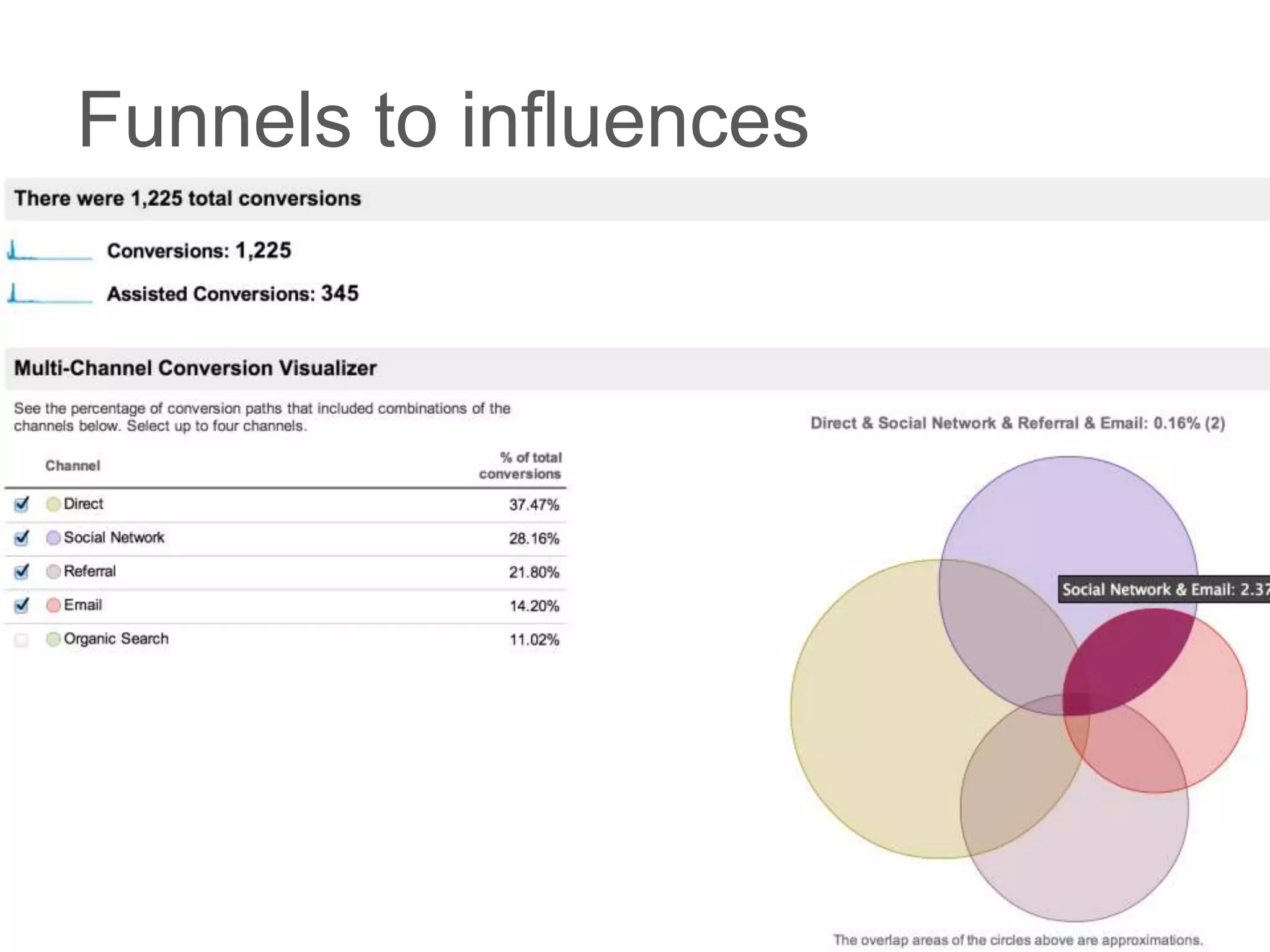The width and height of the screenshot is (1270, 952).
Task: Select the Email channel label
Action: 83,605
